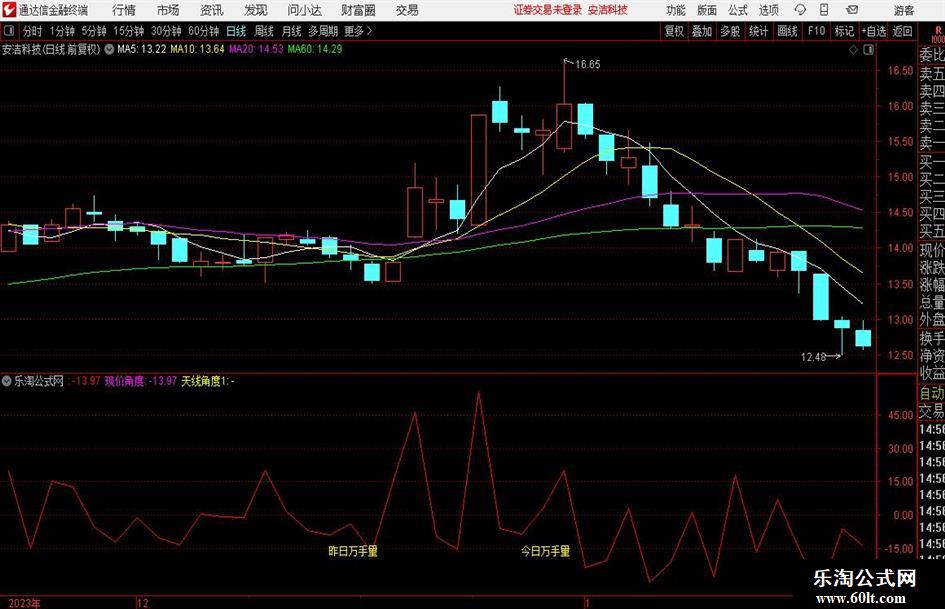Viewport: 945px width, 609px height.
Task: Click the 16.65 high price marker
Action: (x=588, y=65)
